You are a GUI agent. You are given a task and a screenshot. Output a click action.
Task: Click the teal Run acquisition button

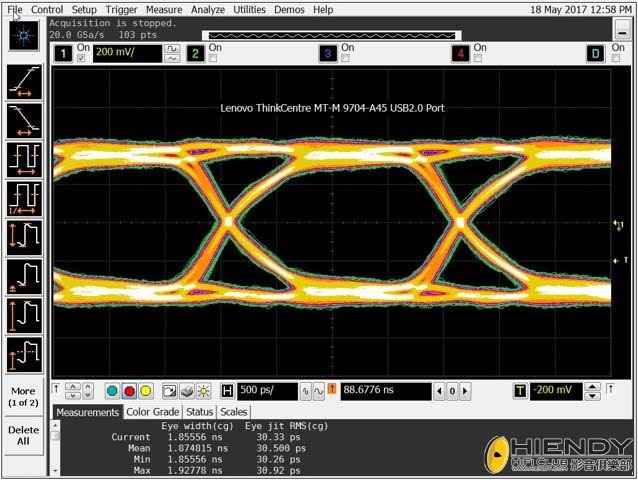tap(112, 391)
